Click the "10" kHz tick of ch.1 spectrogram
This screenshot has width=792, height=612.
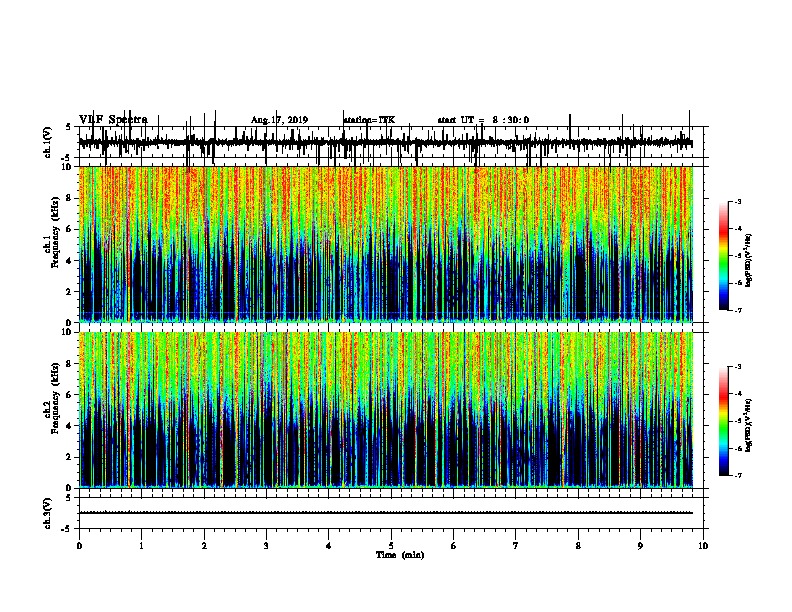point(66,167)
